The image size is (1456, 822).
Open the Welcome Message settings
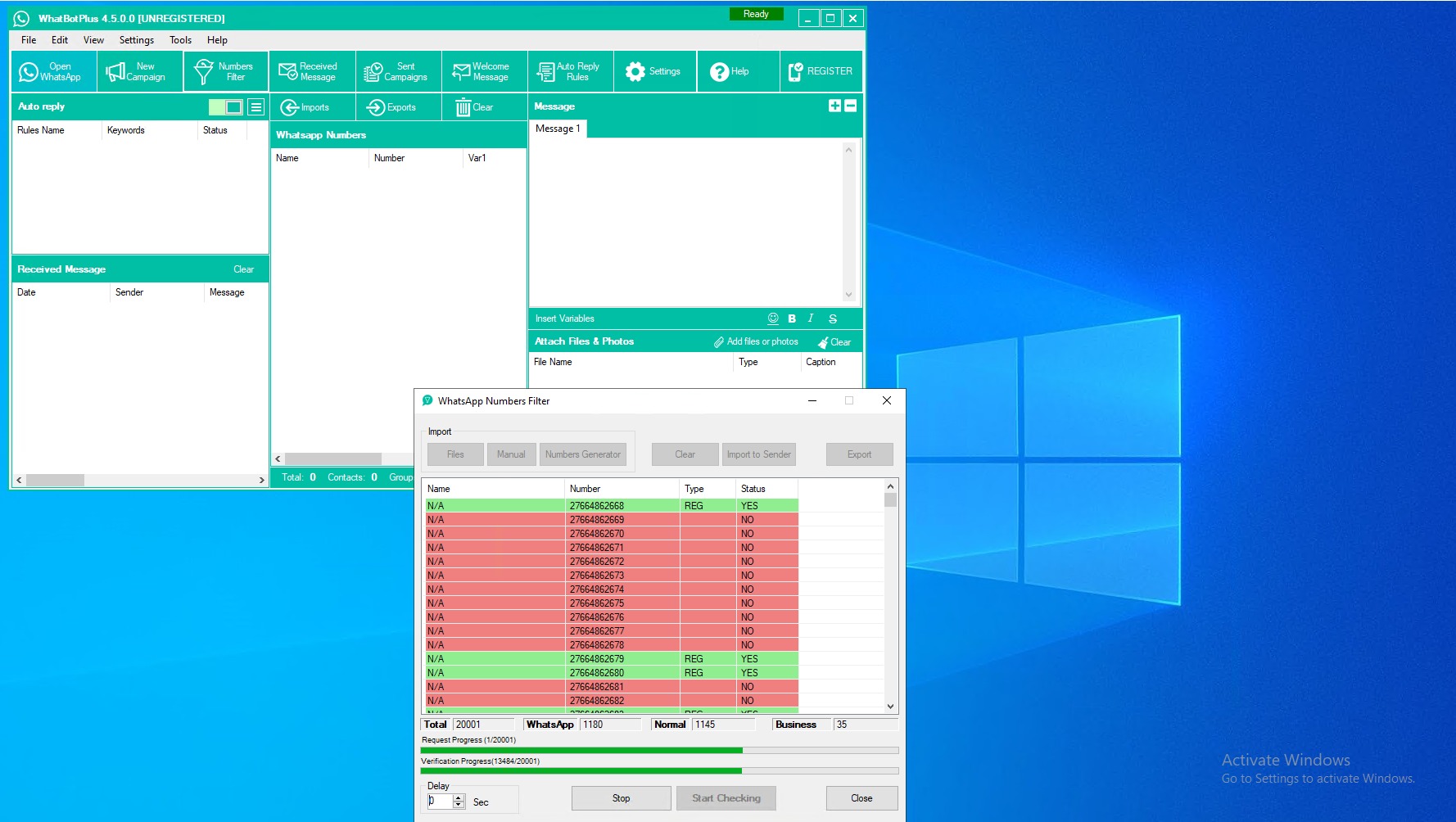(484, 71)
